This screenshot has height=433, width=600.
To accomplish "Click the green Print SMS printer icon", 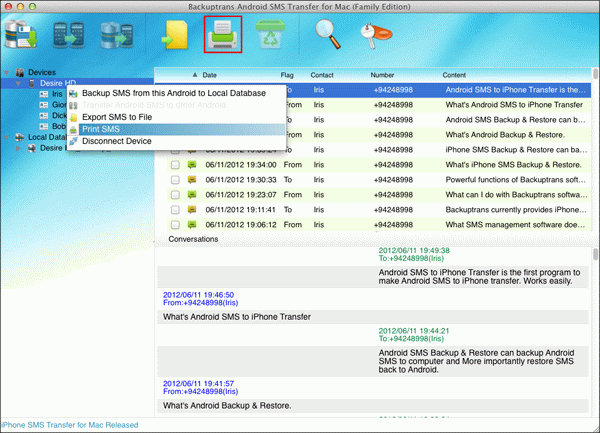I will pos(223,34).
